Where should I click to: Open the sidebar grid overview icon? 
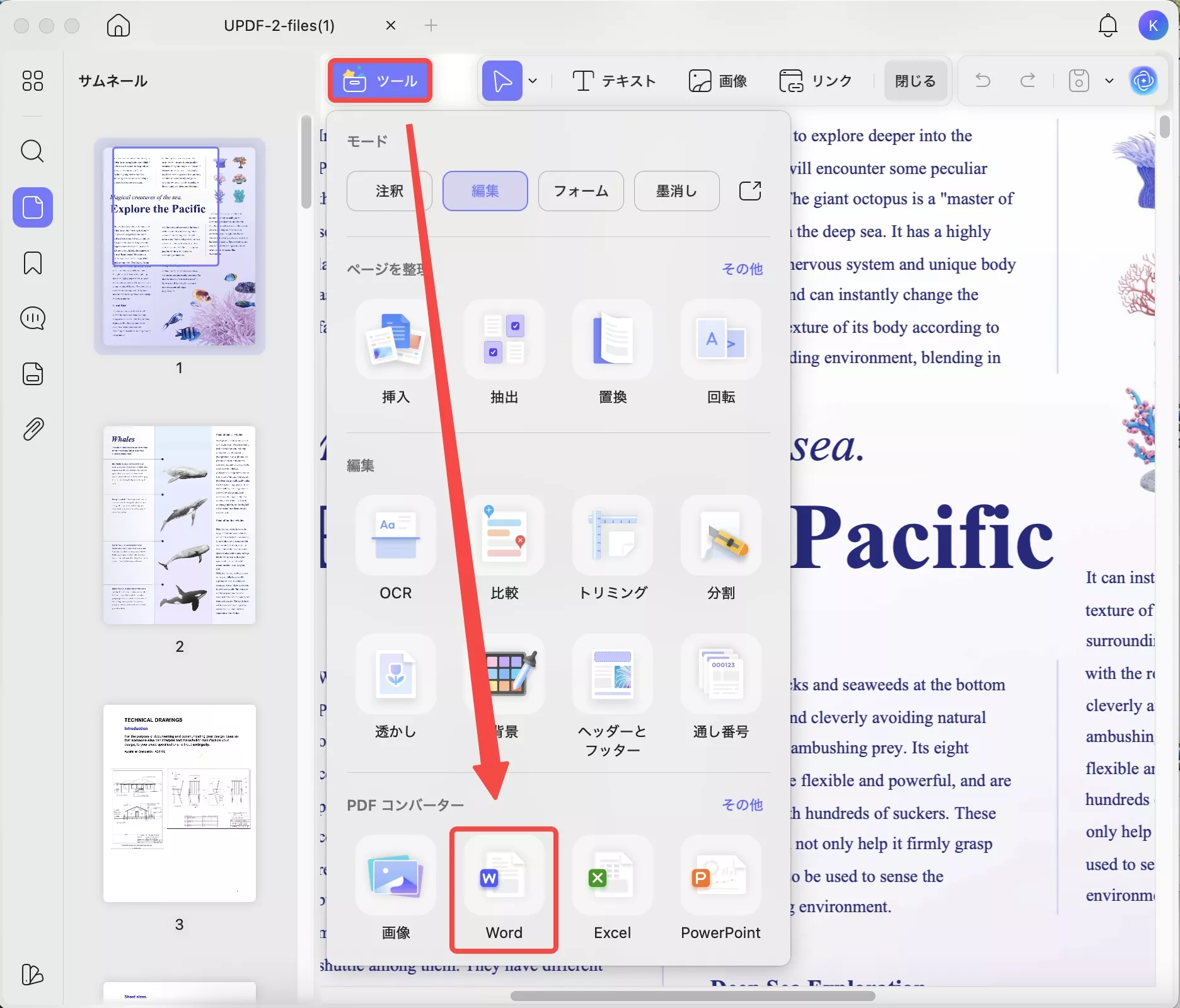click(33, 81)
